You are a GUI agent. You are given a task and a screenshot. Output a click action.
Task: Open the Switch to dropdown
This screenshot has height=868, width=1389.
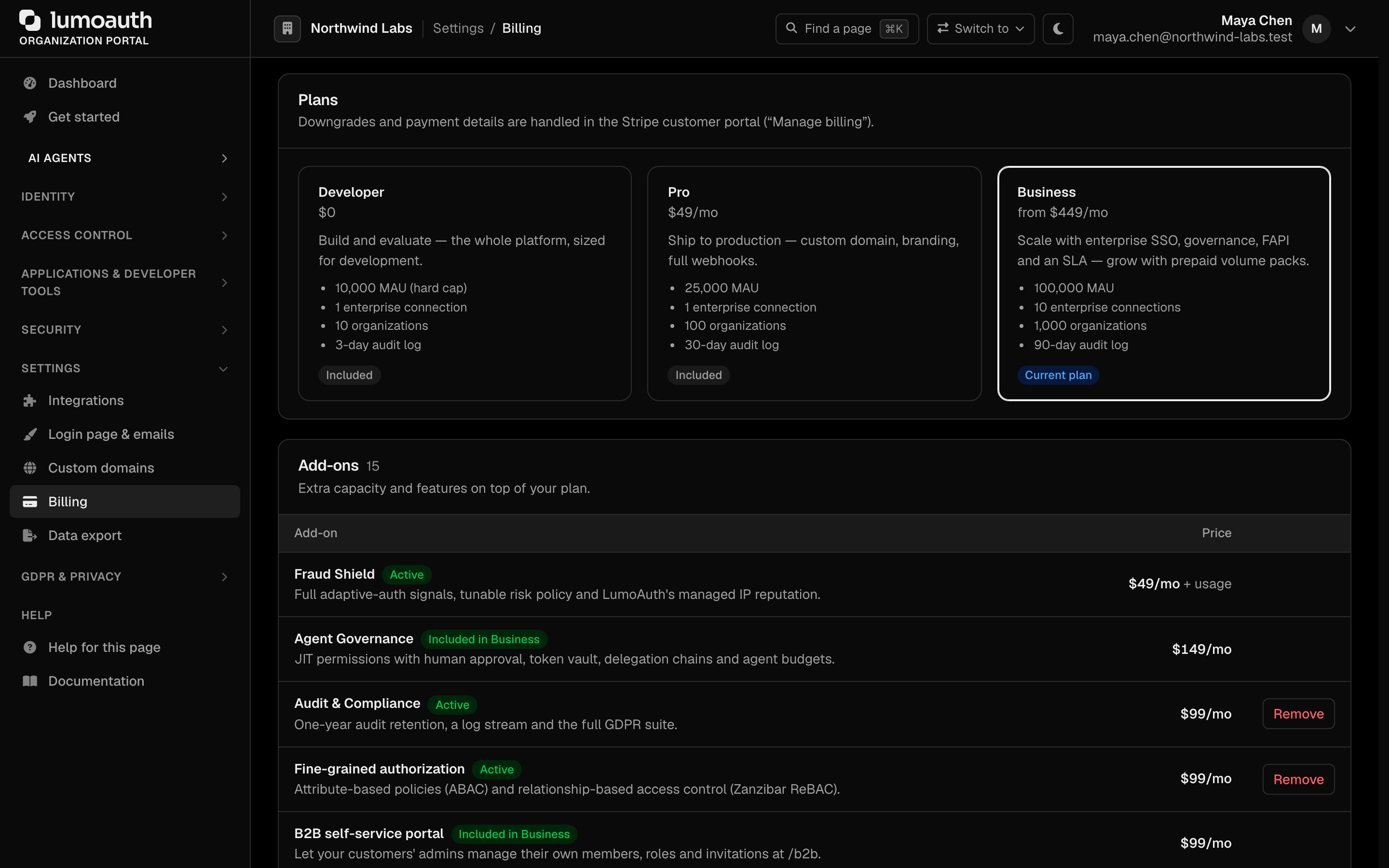click(x=980, y=29)
